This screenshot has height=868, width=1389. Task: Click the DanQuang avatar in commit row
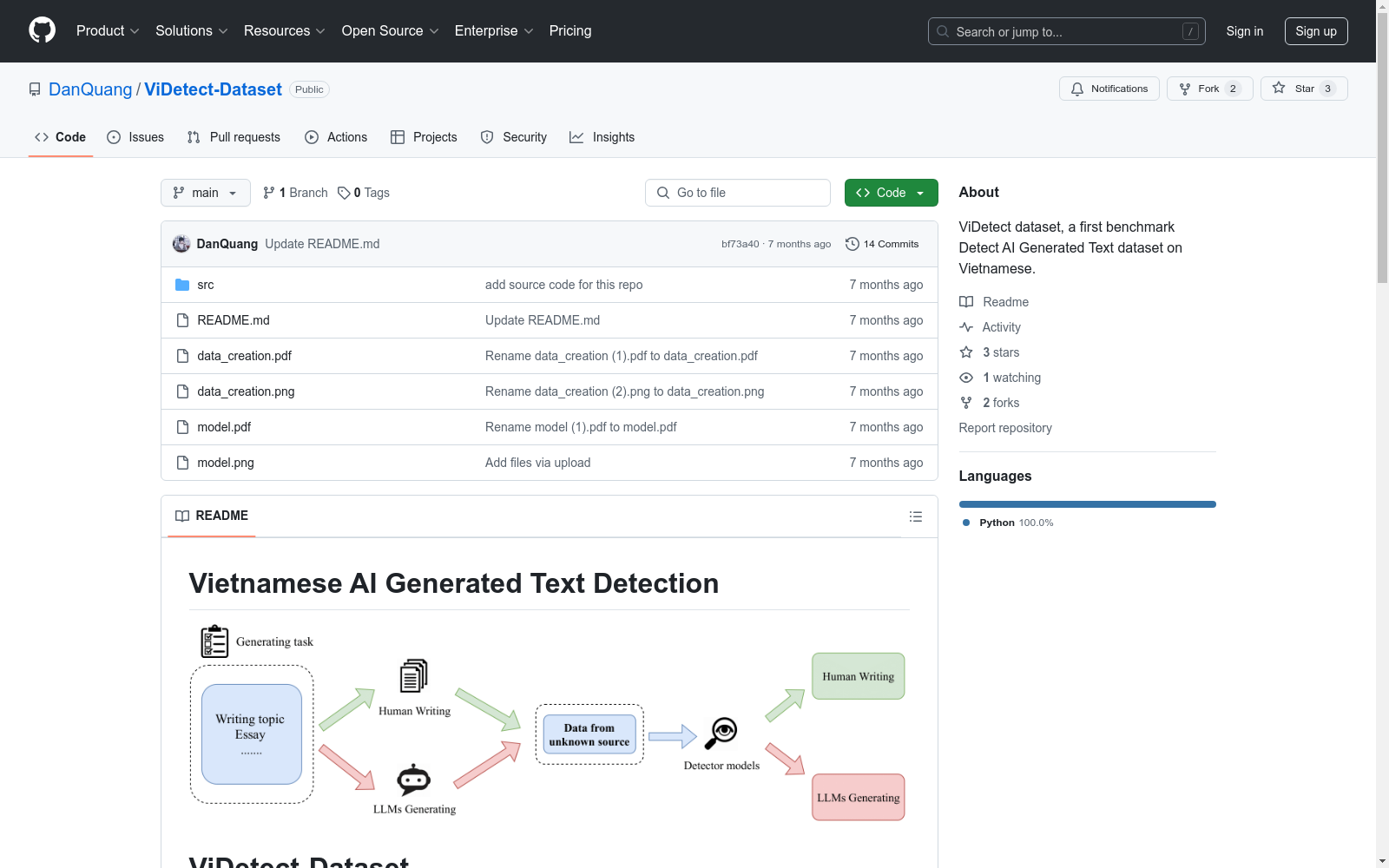181,244
